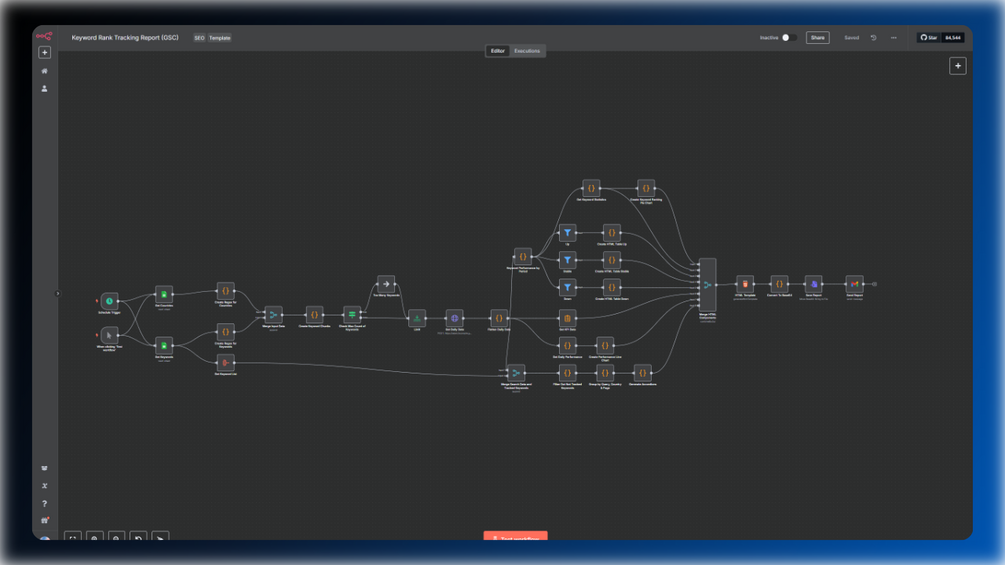The width and height of the screenshot is (1005, 565).
Task: Click the sidebar plus create button
Action: click(44, 53)
